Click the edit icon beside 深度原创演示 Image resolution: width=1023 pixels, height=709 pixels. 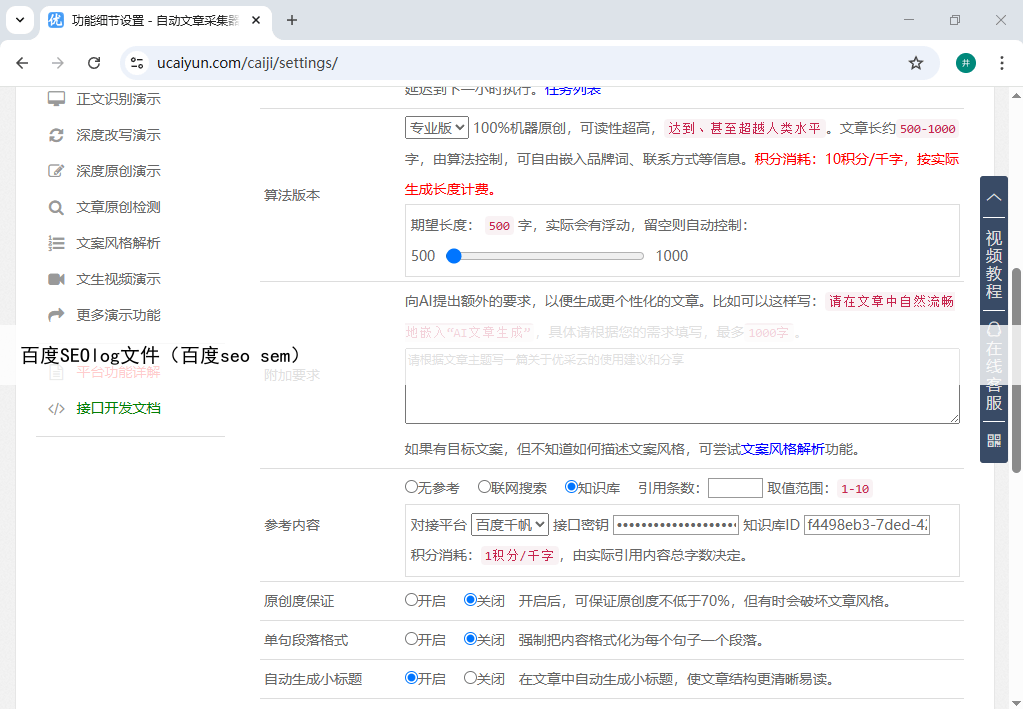57,171
